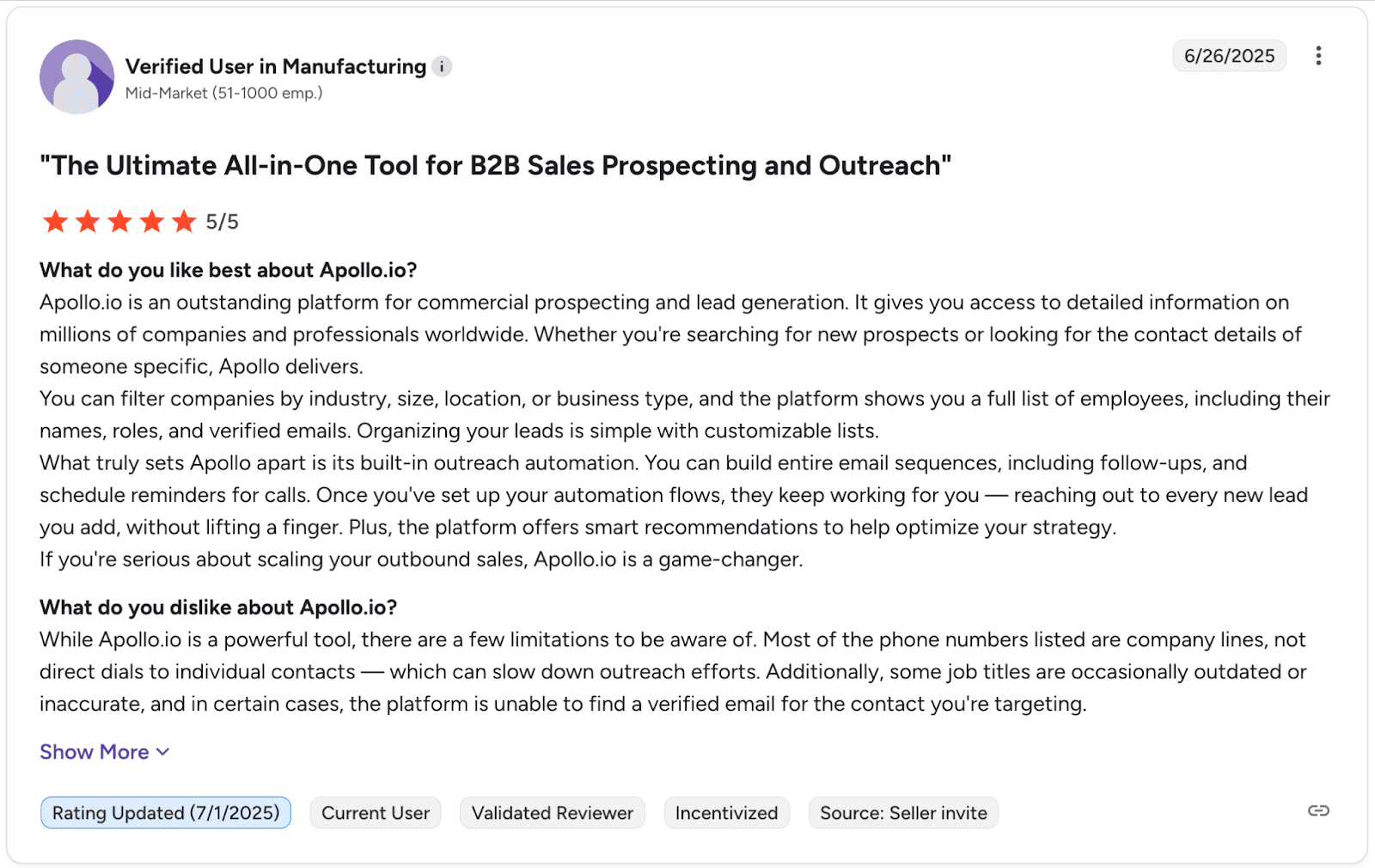Click the fourth rating star

coord(152,222)
